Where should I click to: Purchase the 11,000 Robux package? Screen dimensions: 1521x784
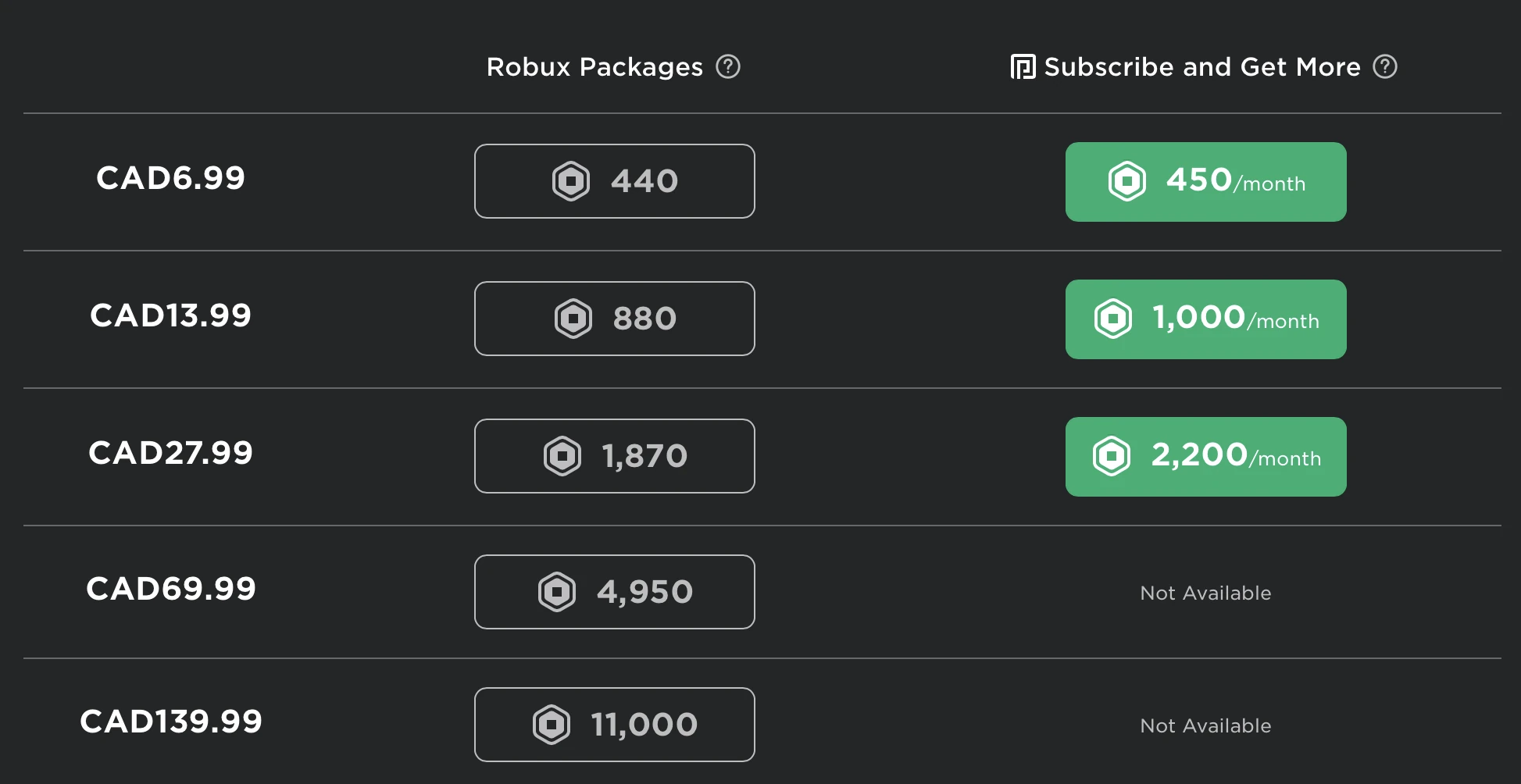pyautogui.click(x=614, y=724)
